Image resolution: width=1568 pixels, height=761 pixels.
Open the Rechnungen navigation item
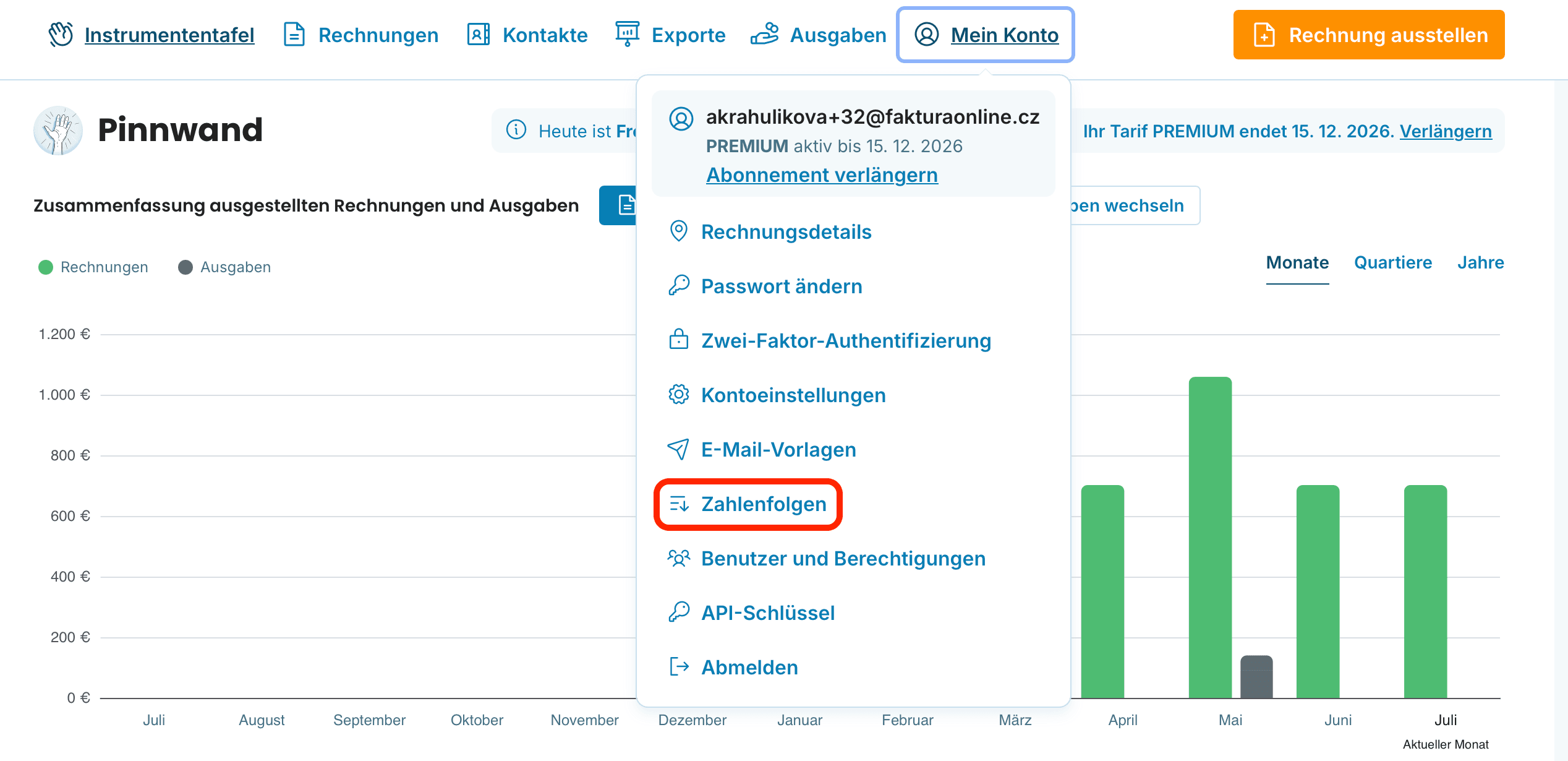[x=360, y=35]
